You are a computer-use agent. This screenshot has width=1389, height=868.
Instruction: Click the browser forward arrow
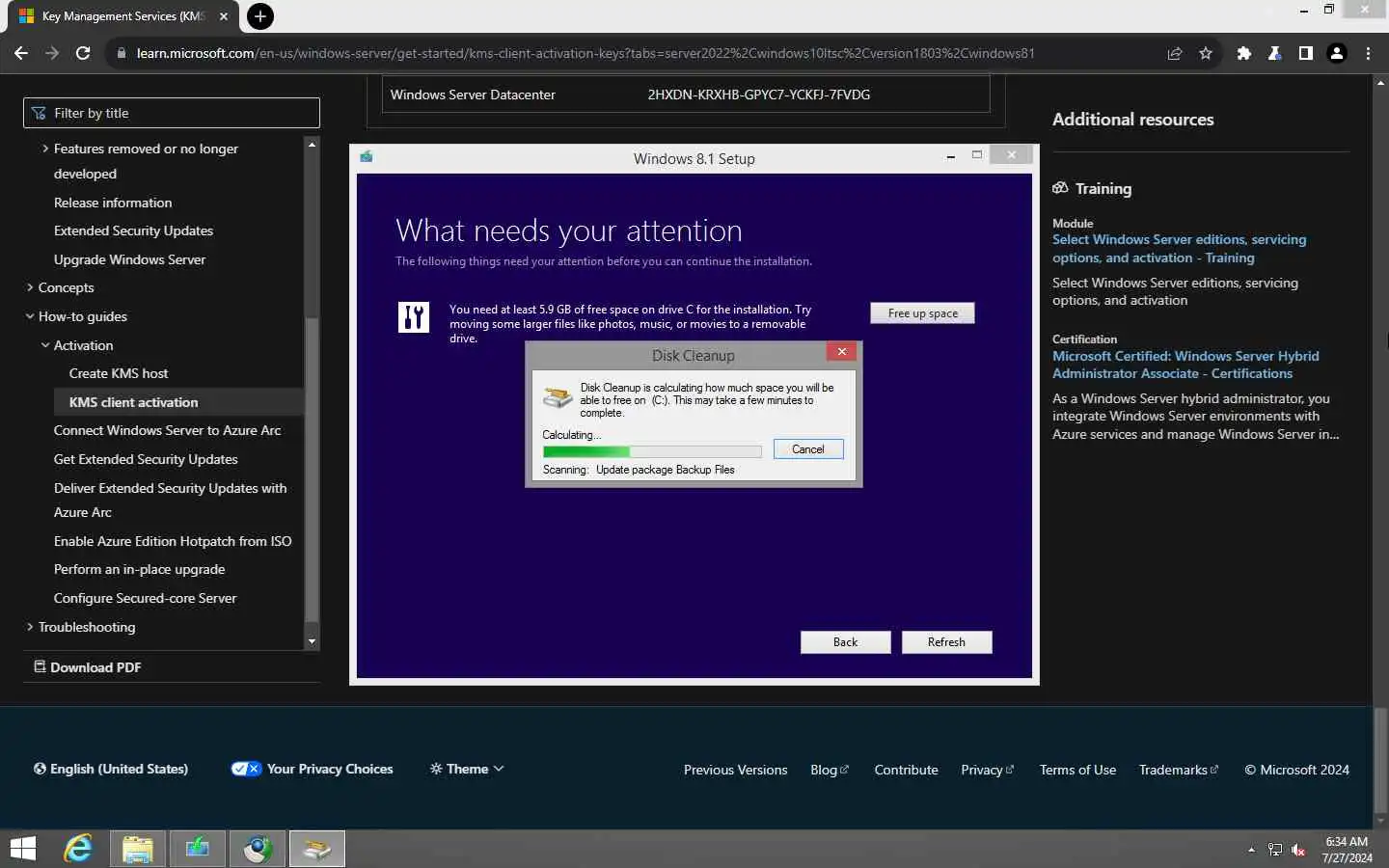pos(52,53)
